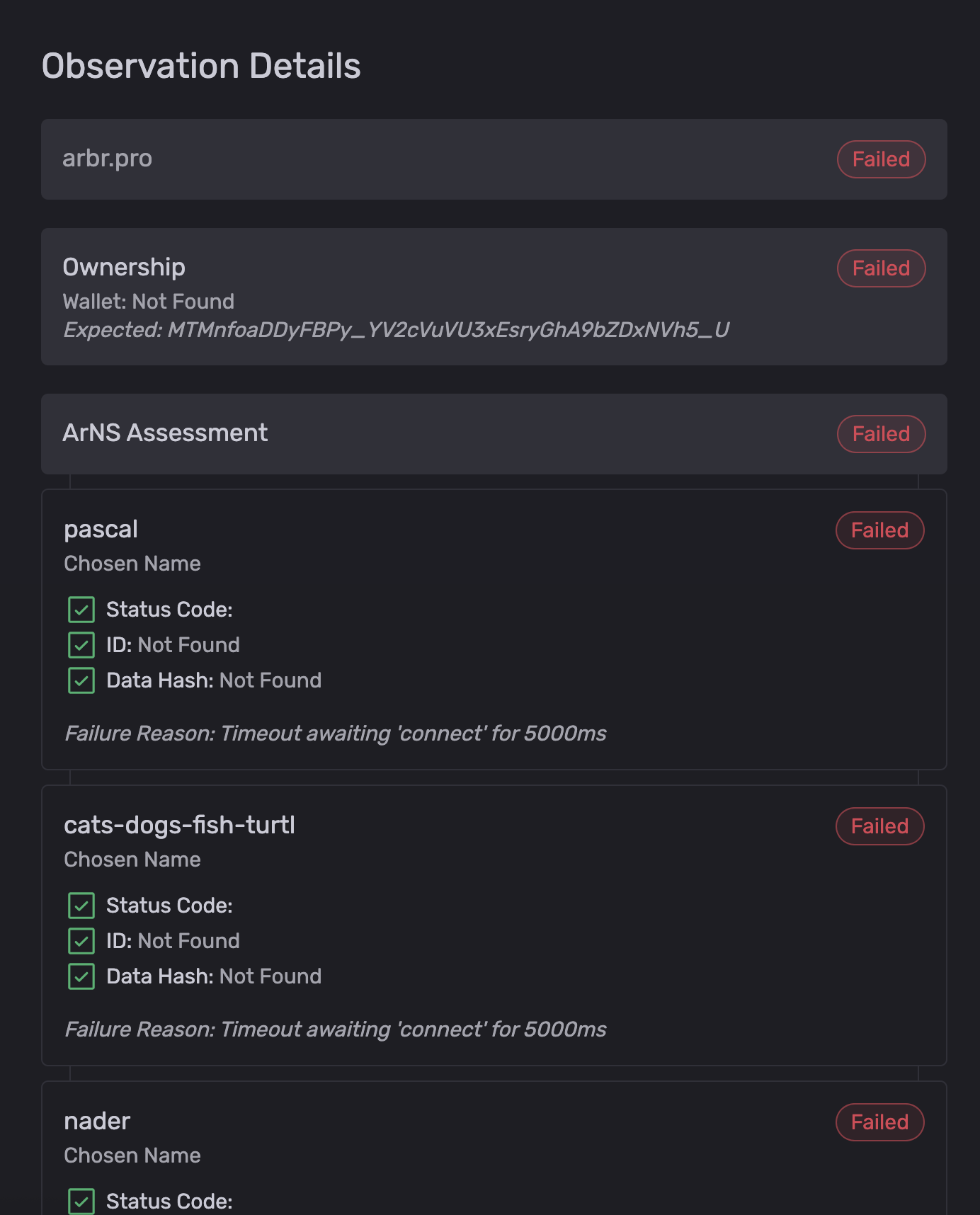Viewport: 980px width, 1215px height.
Task: Click the Status Code checkbox under pascal
Action: tap(81, 610)
